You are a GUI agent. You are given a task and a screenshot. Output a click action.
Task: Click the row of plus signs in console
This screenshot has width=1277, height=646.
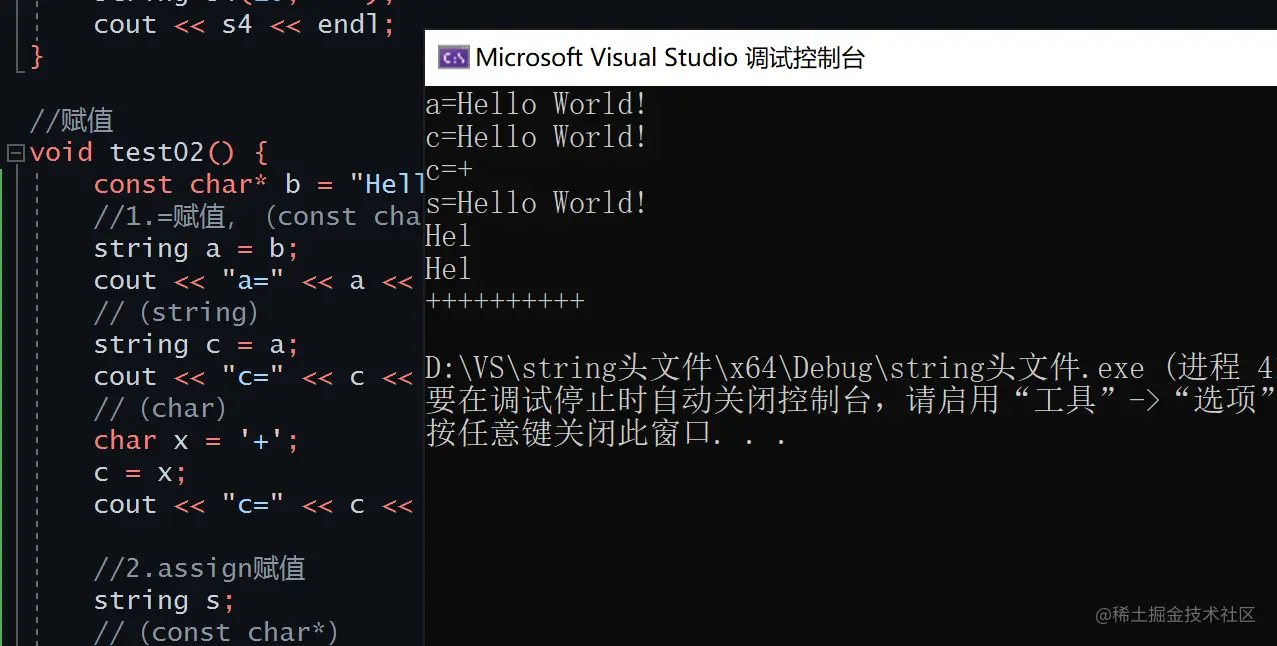[x=505, y=301]
